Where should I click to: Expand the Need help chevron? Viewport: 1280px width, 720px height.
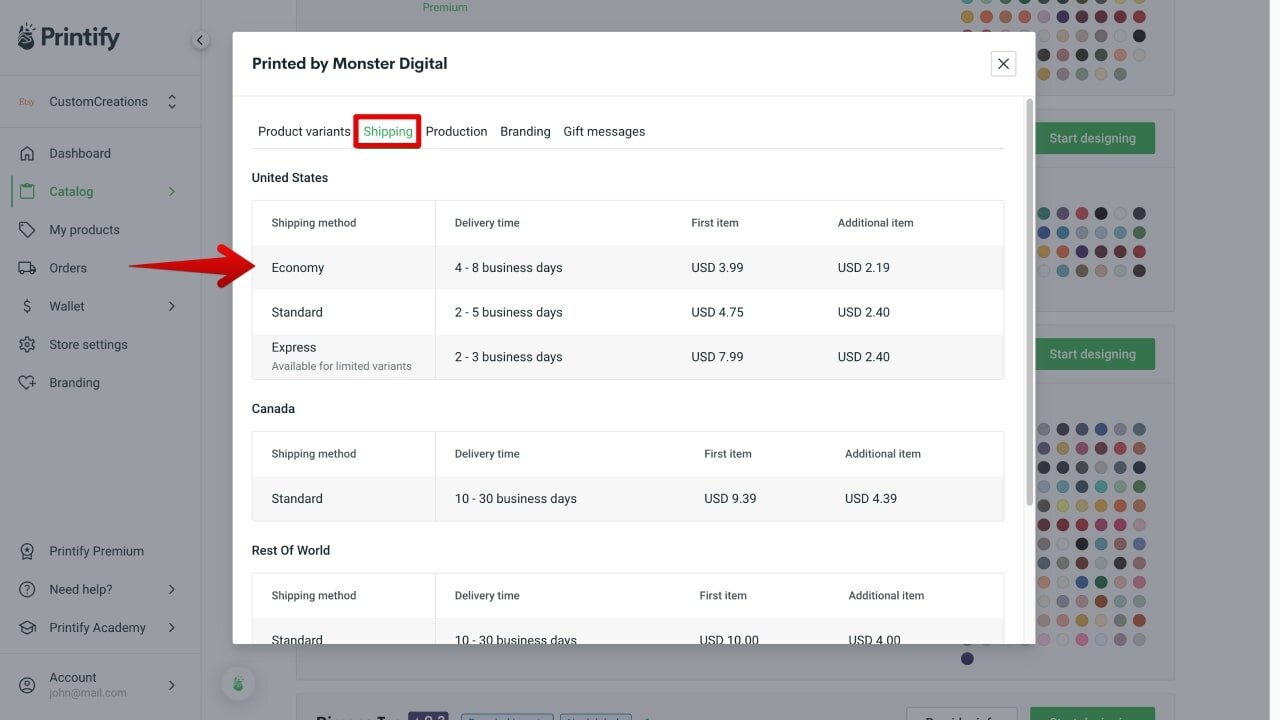pos(172,589)
